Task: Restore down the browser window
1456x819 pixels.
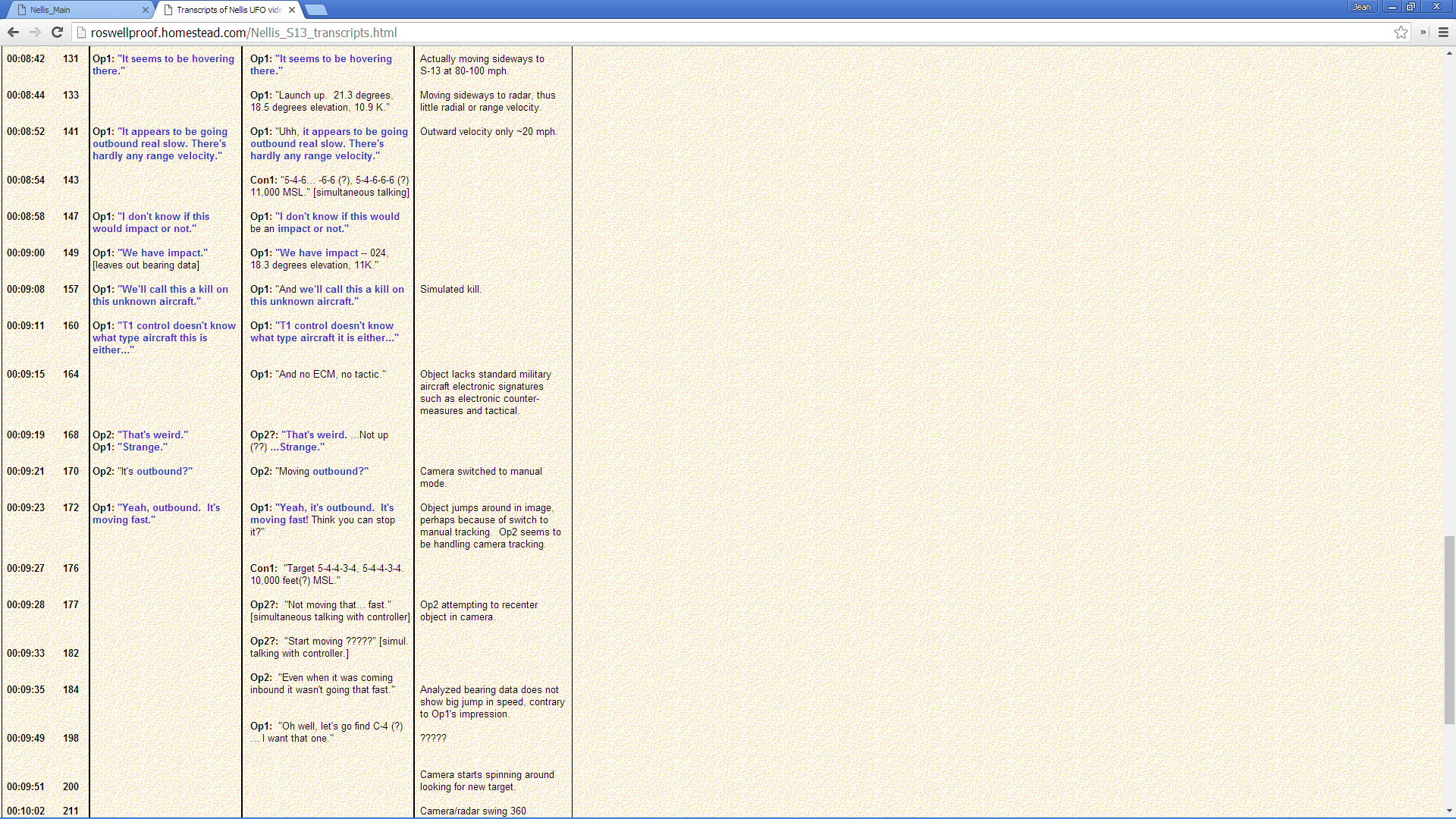Action: tap(1410, 7)
